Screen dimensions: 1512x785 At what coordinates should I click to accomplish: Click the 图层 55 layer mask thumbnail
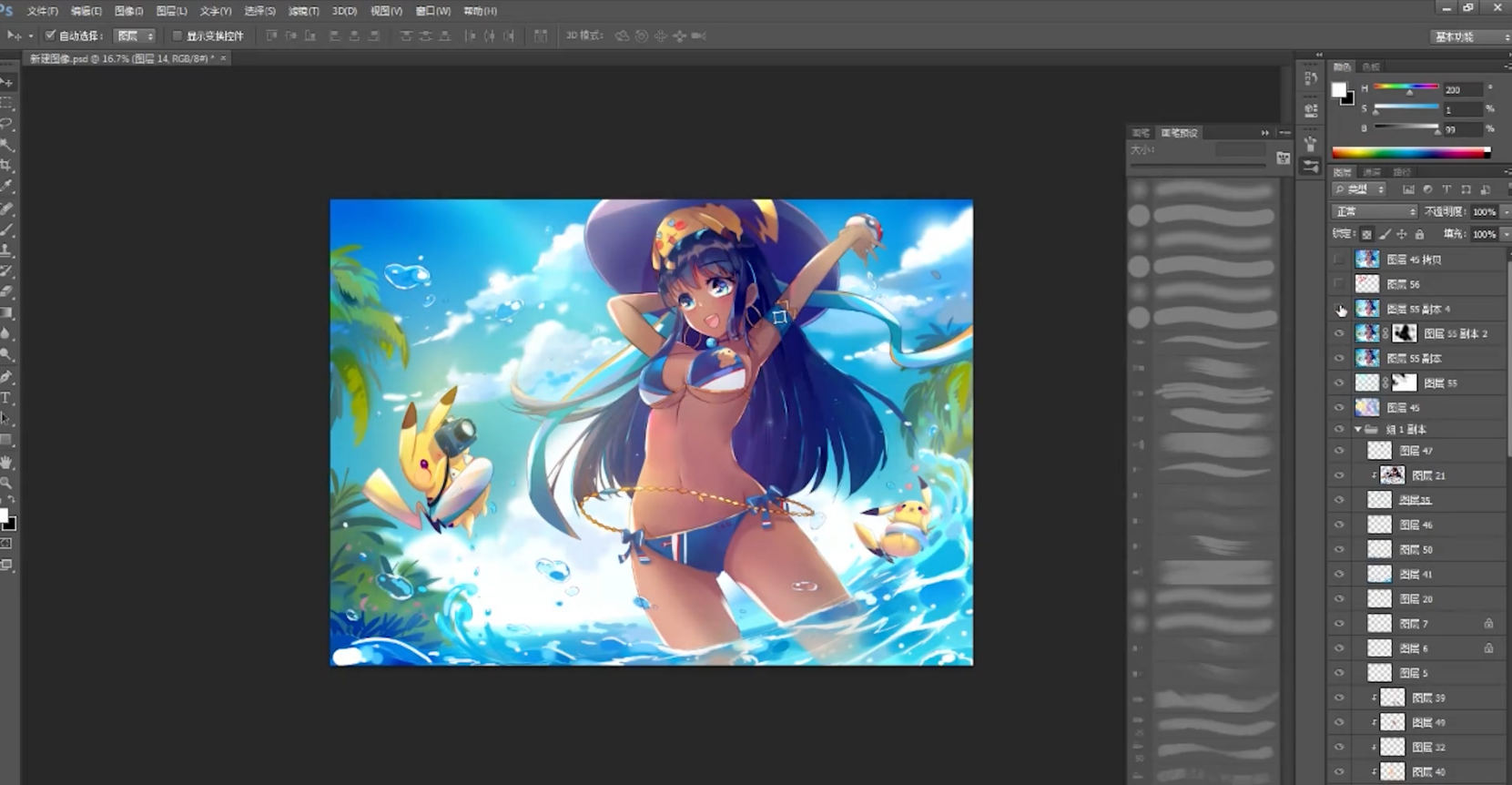click(x=1405, y=382)
